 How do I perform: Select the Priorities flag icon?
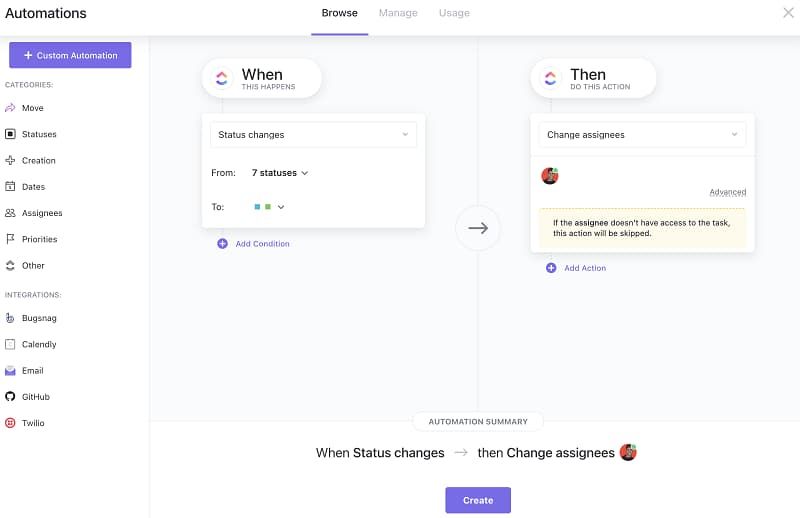10,239
